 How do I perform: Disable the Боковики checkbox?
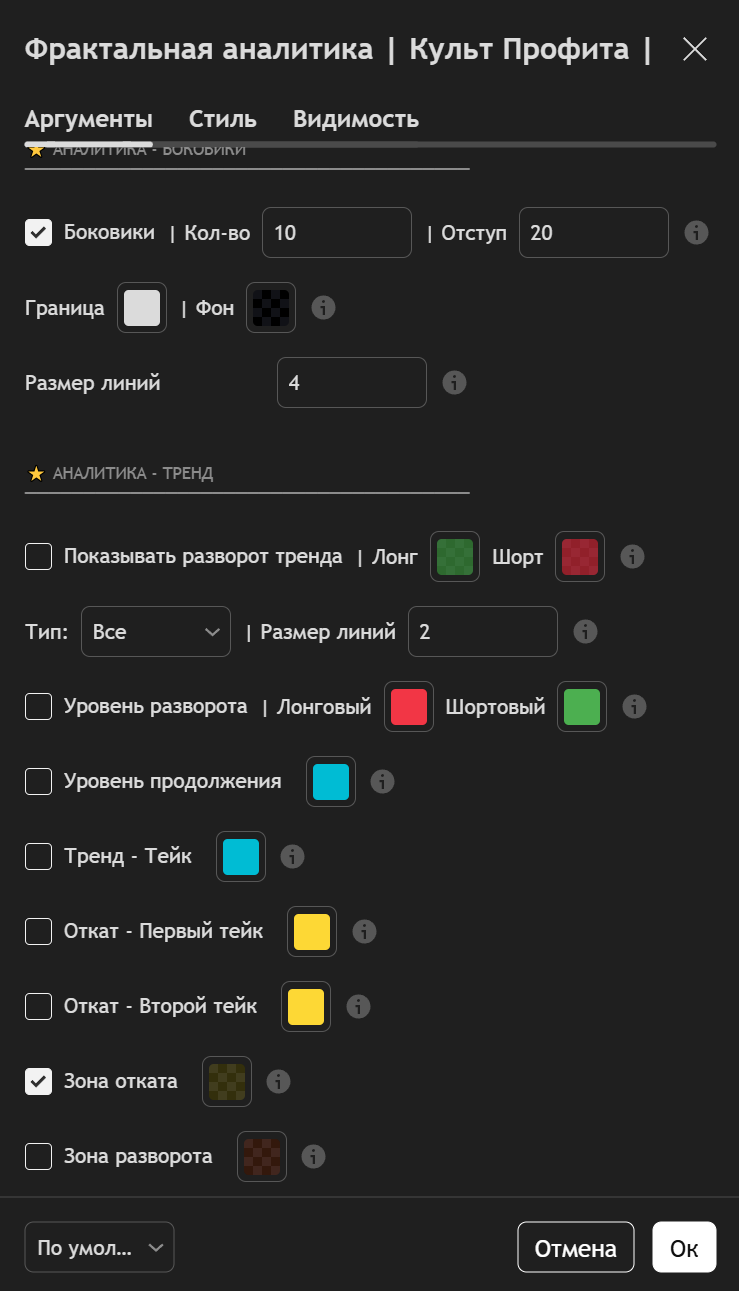coord(39,233)
